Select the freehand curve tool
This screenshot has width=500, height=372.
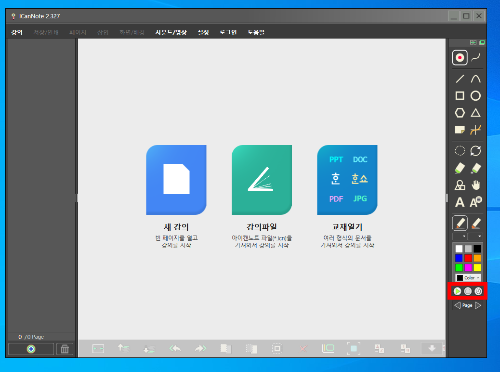pyautogui.click(x=476, y=58)
